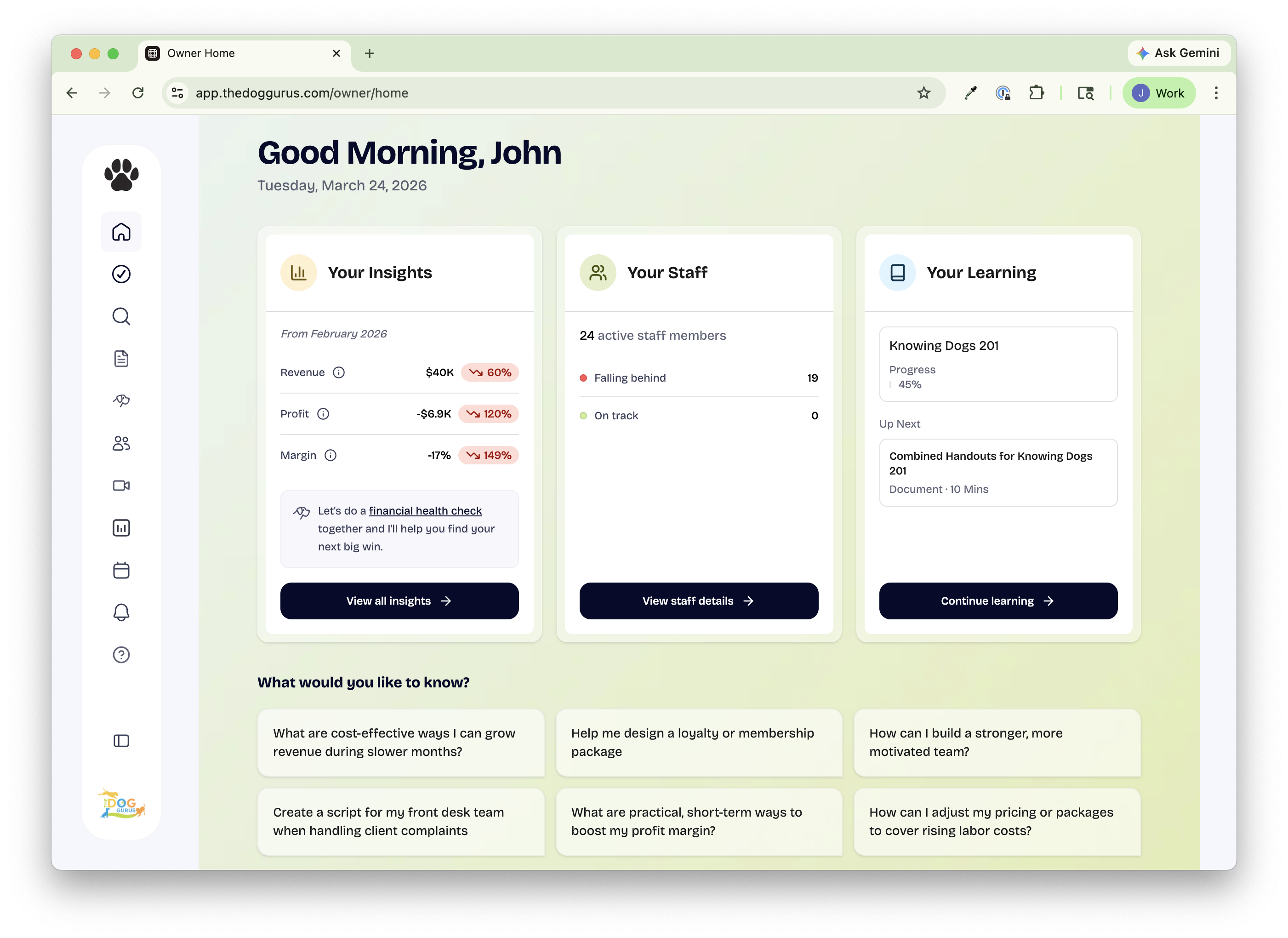This screenshot has width=1288, height=938.
Task: Open the help question-mark icon
Action: tap(121, 654)
